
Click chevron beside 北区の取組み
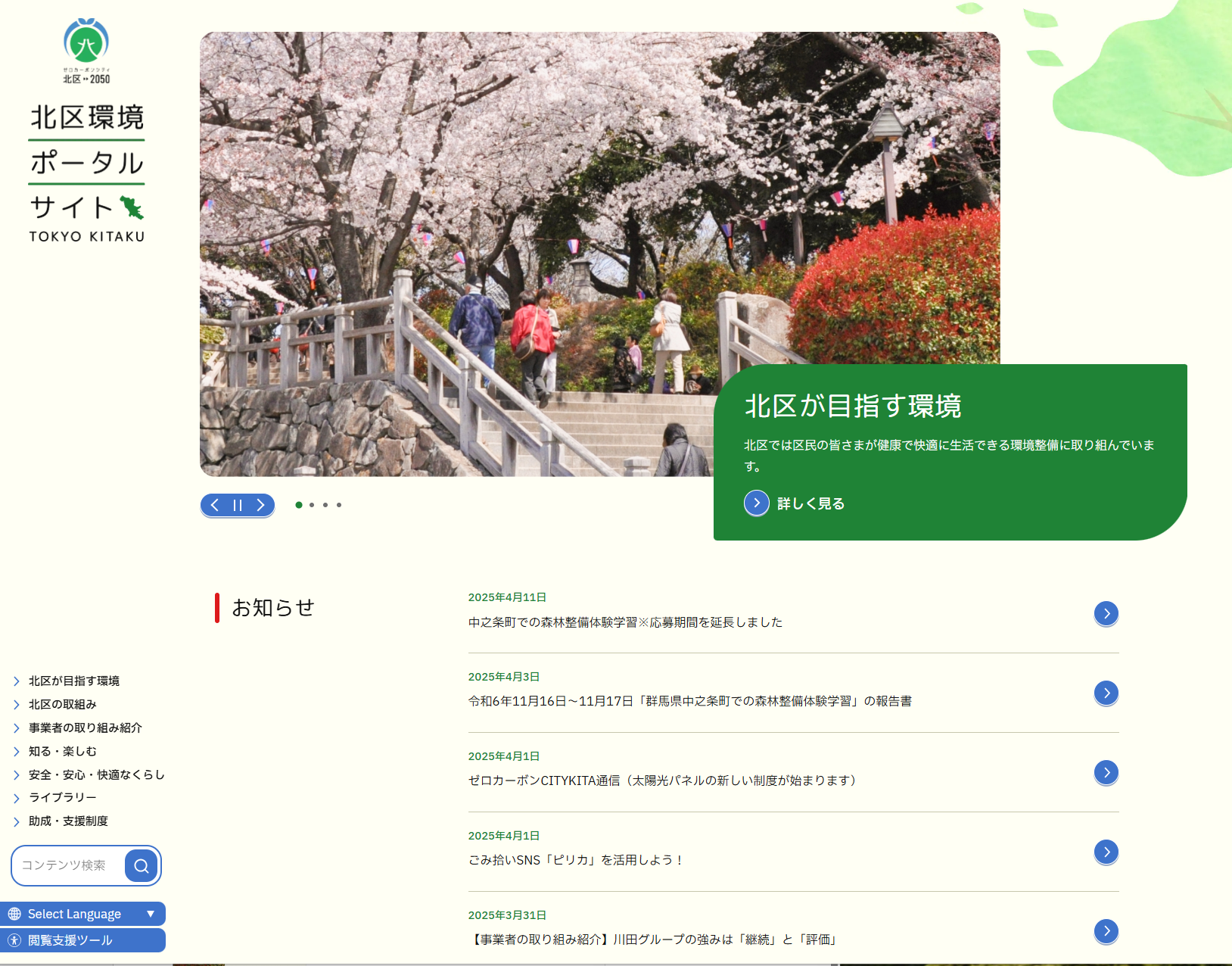(x=17, y=705)
